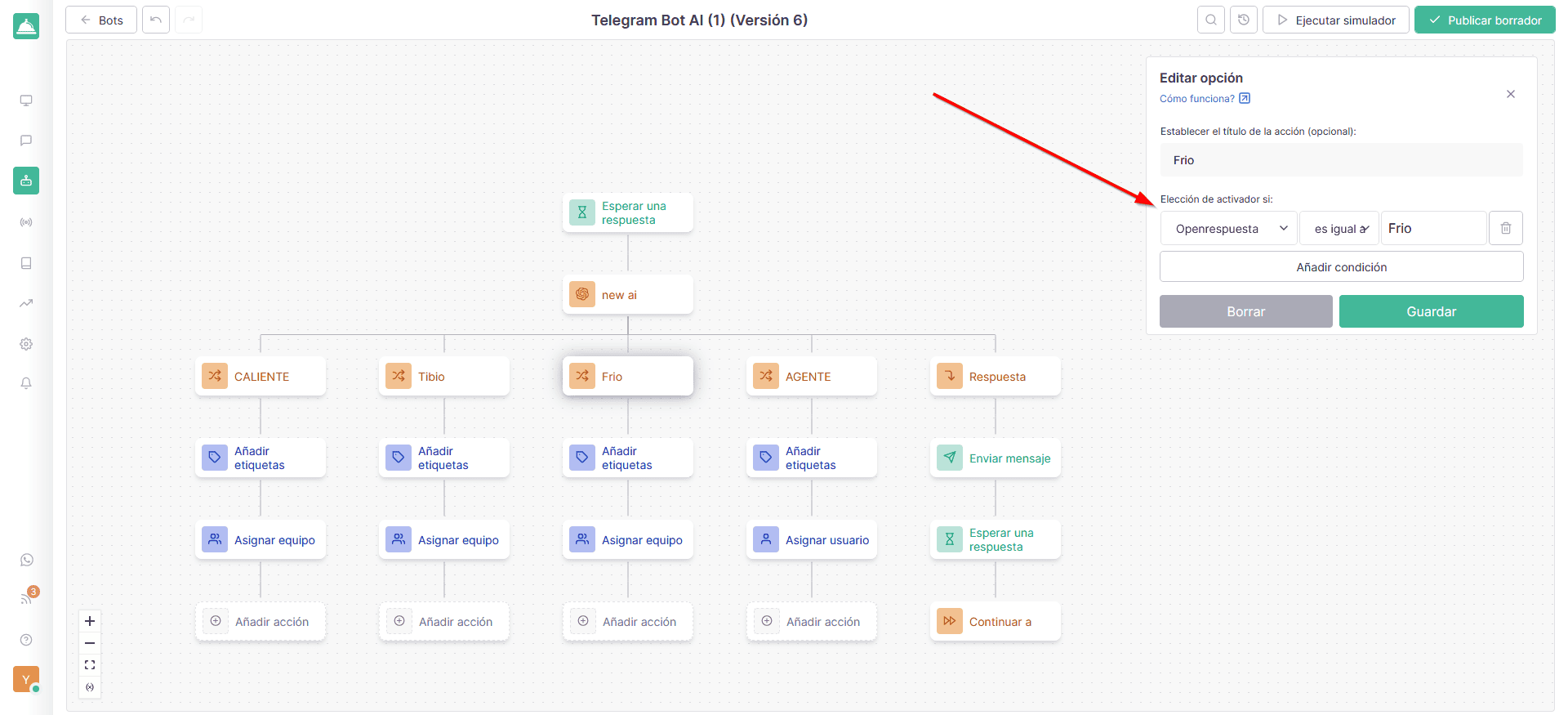Click Añadir acción under AGENTE branch
Viewport: 1568px width, 715px height.
point(812,621)
